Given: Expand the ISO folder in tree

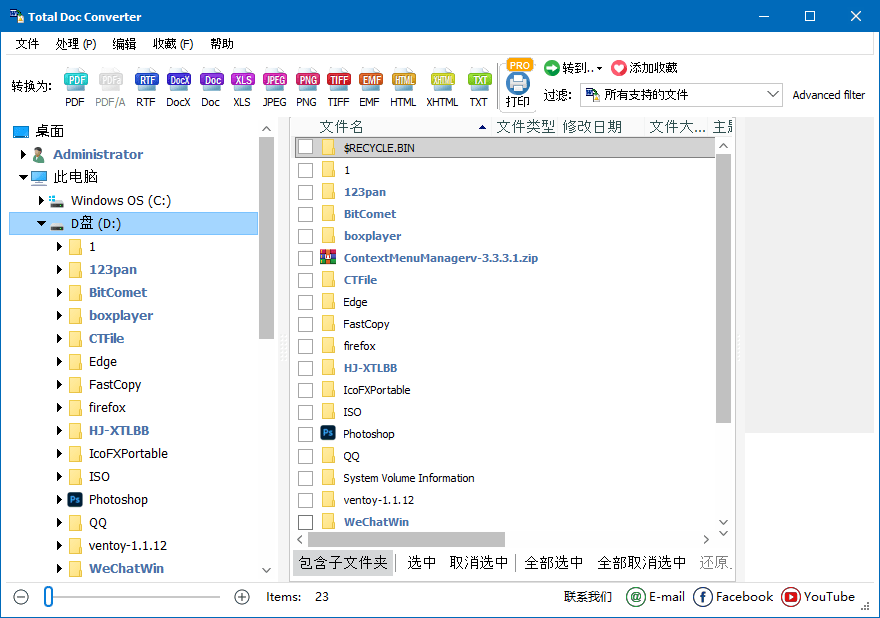Looking at the screenshot, I should [59, 477].
